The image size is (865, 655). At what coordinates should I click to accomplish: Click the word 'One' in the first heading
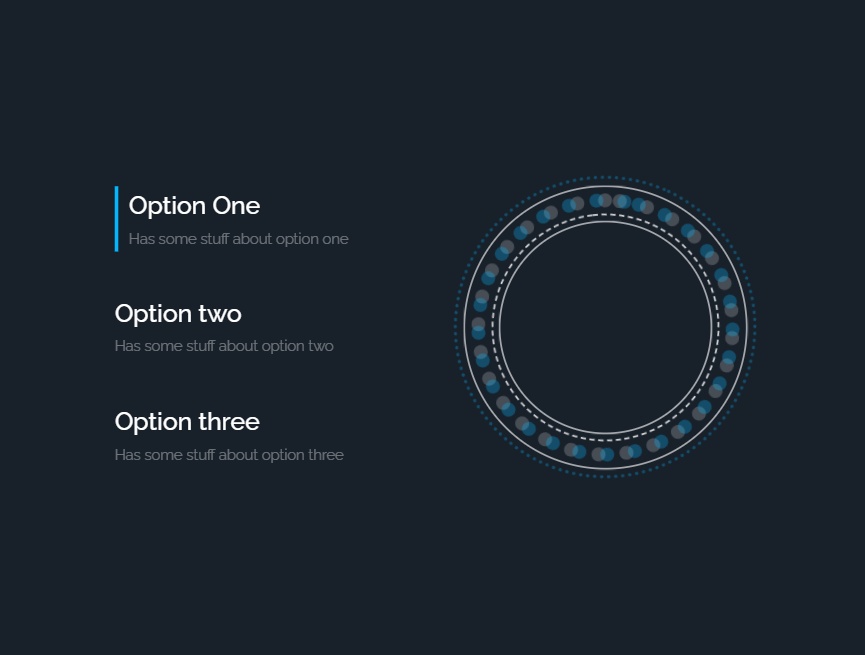click(x=236, y=206)
